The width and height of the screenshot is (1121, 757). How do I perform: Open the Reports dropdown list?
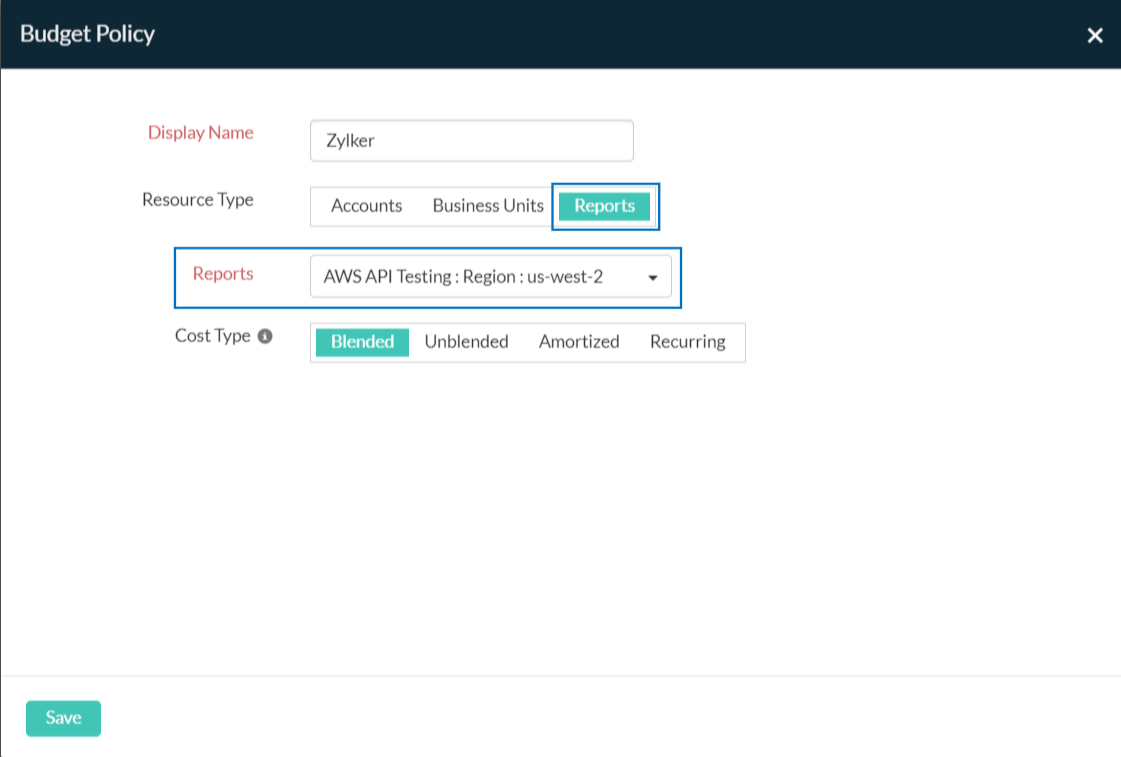[490, 277]
